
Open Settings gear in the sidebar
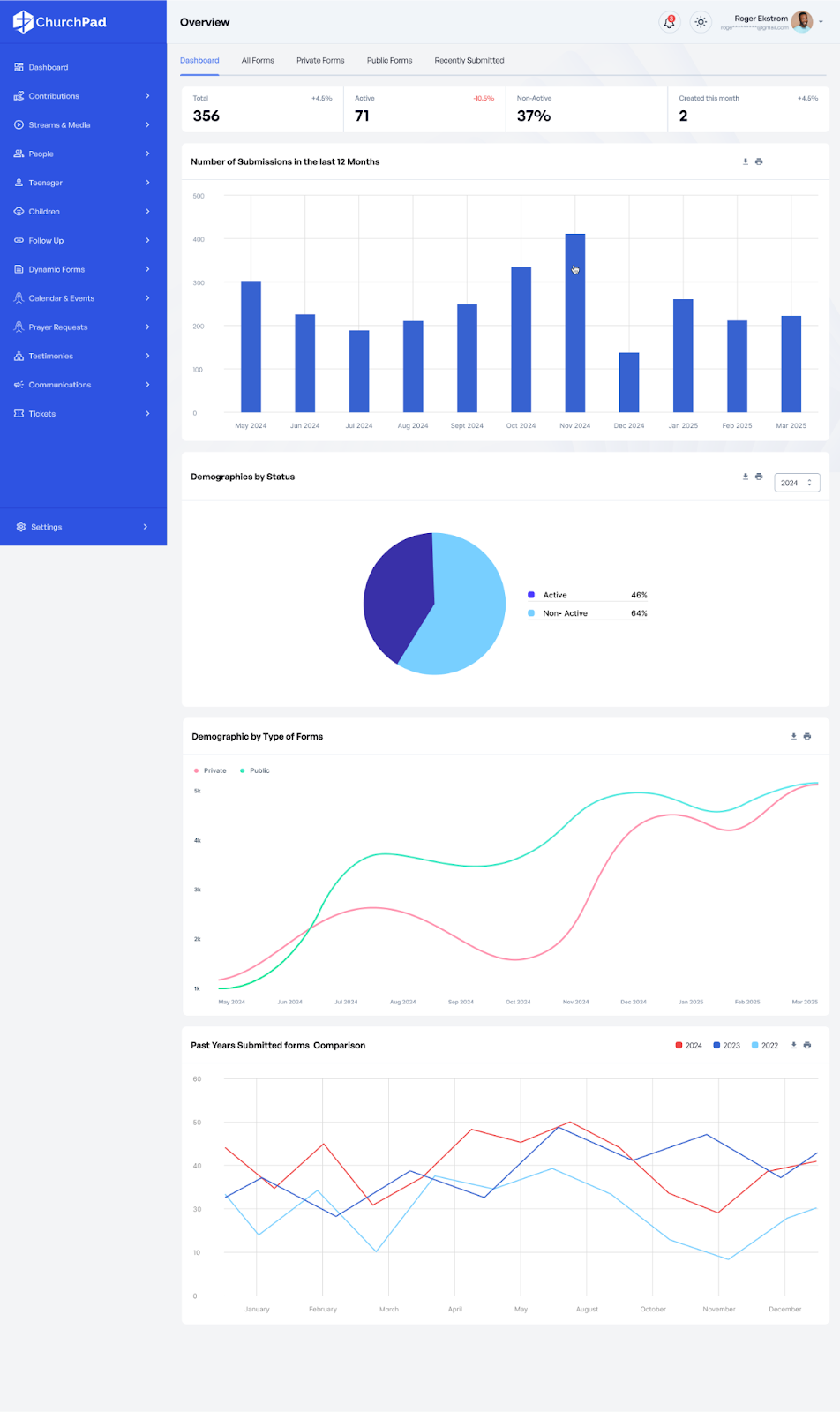[x=21, y=527]
